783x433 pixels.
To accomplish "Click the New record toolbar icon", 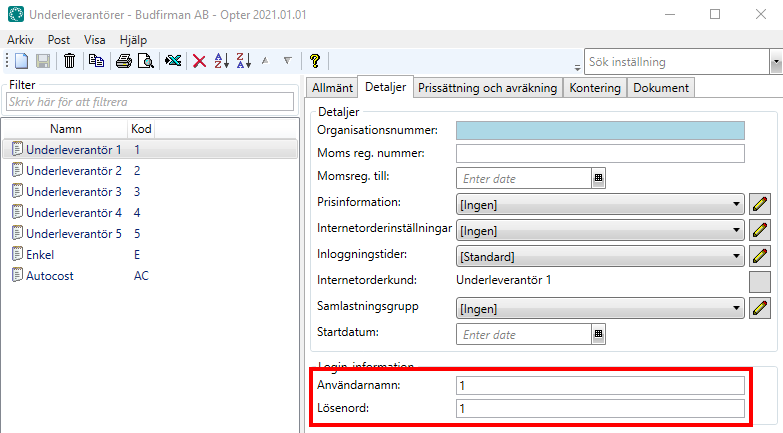I will (21, 61).
